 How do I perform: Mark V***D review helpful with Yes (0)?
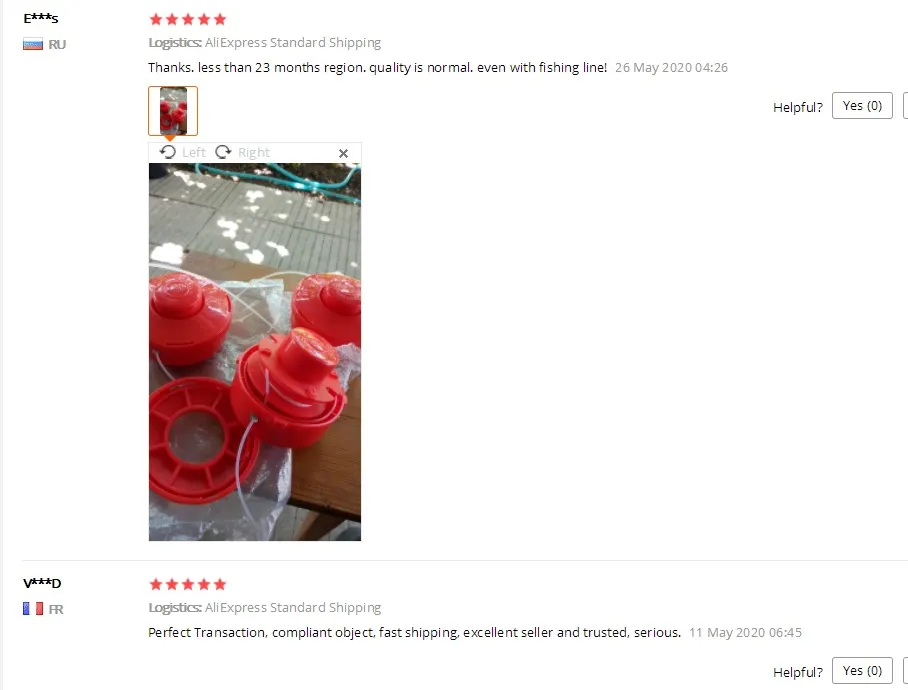click(862, 670)
